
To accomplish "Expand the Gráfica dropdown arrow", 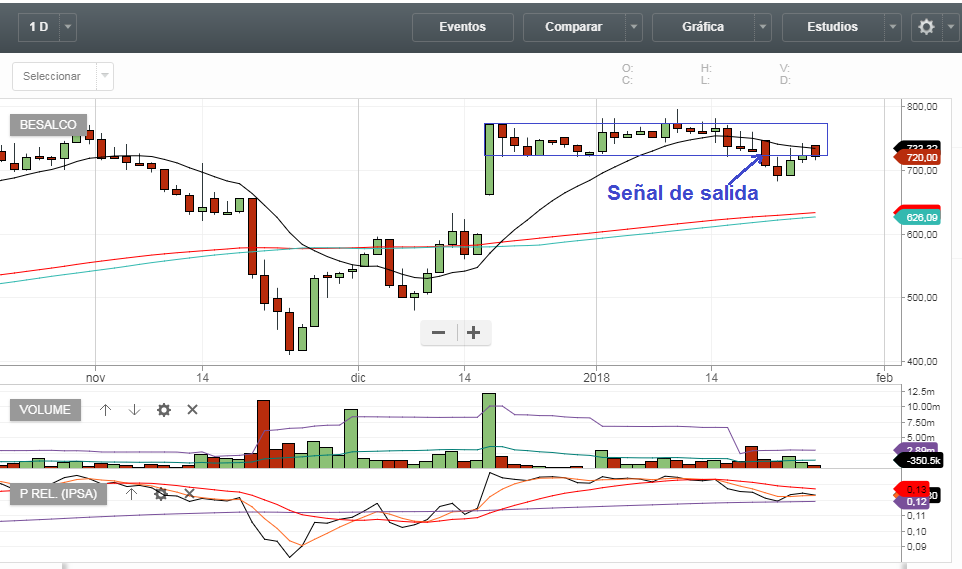I will pos(763,27).
